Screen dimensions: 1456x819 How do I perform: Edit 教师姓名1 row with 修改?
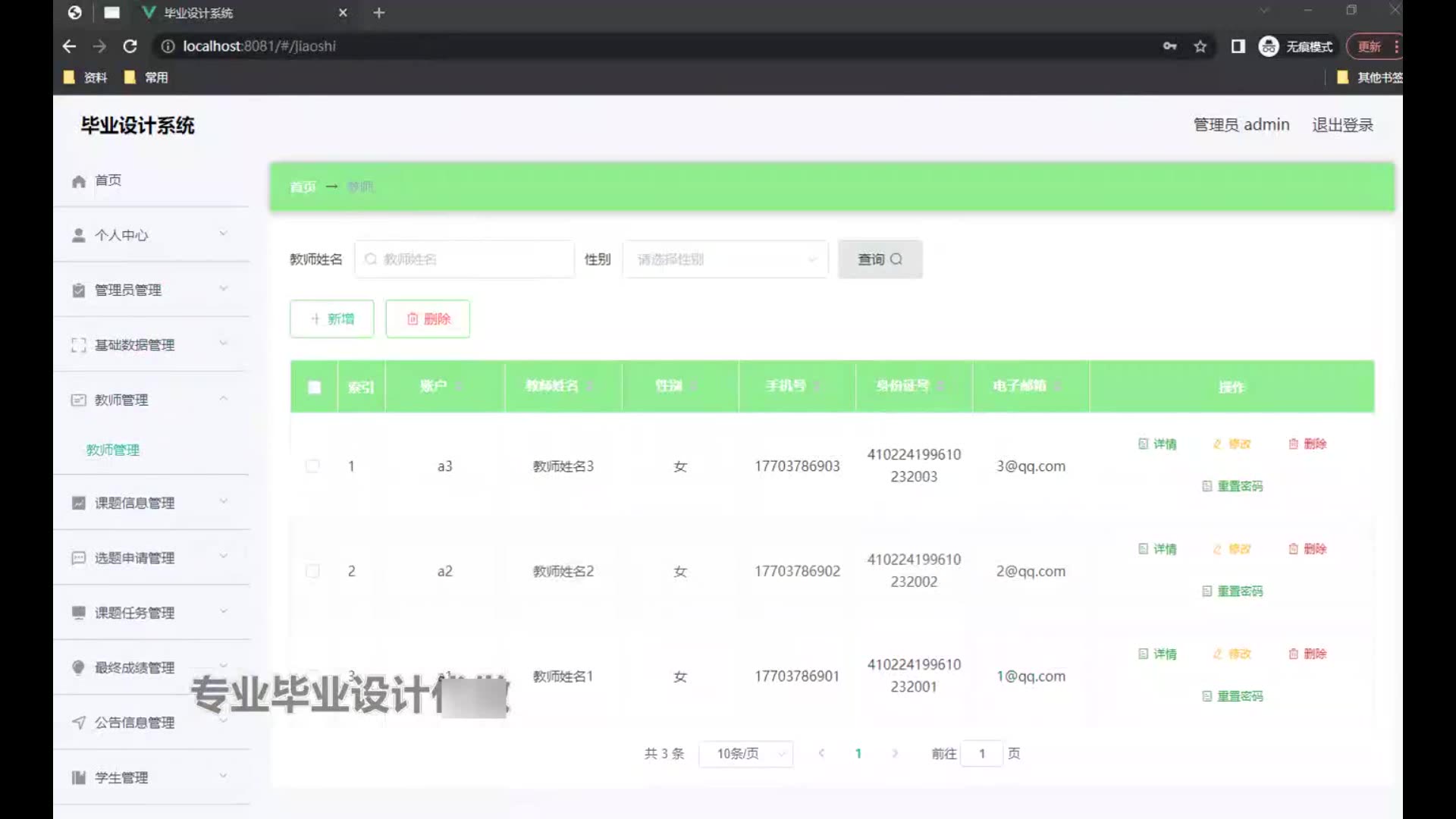tap(1232, 654)
